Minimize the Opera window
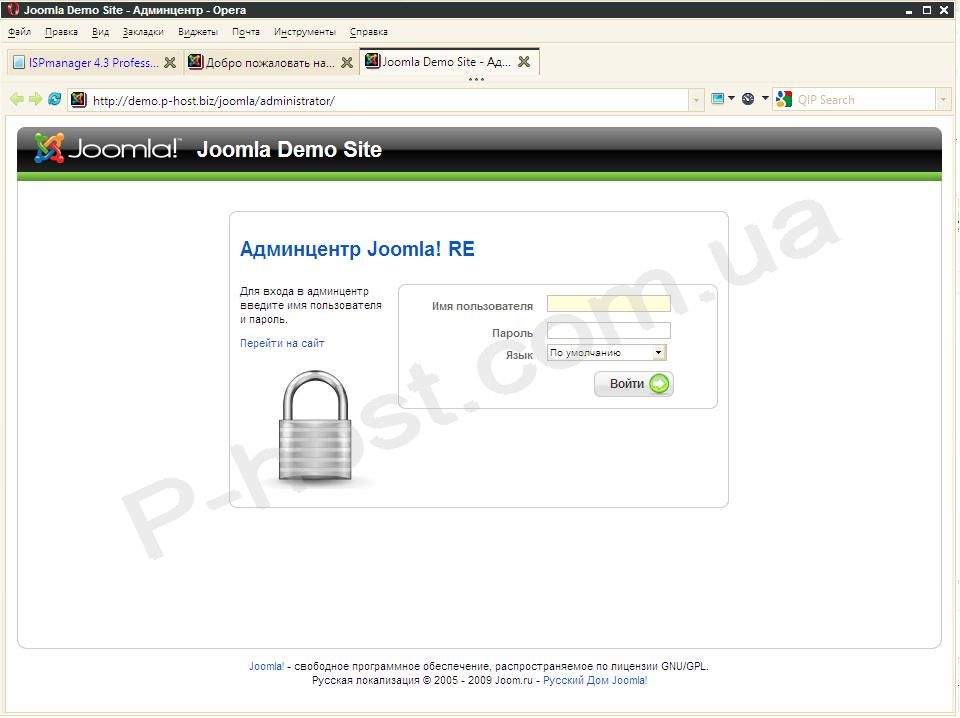This screenshot has height=718, width=960. [x=909, y=10]
